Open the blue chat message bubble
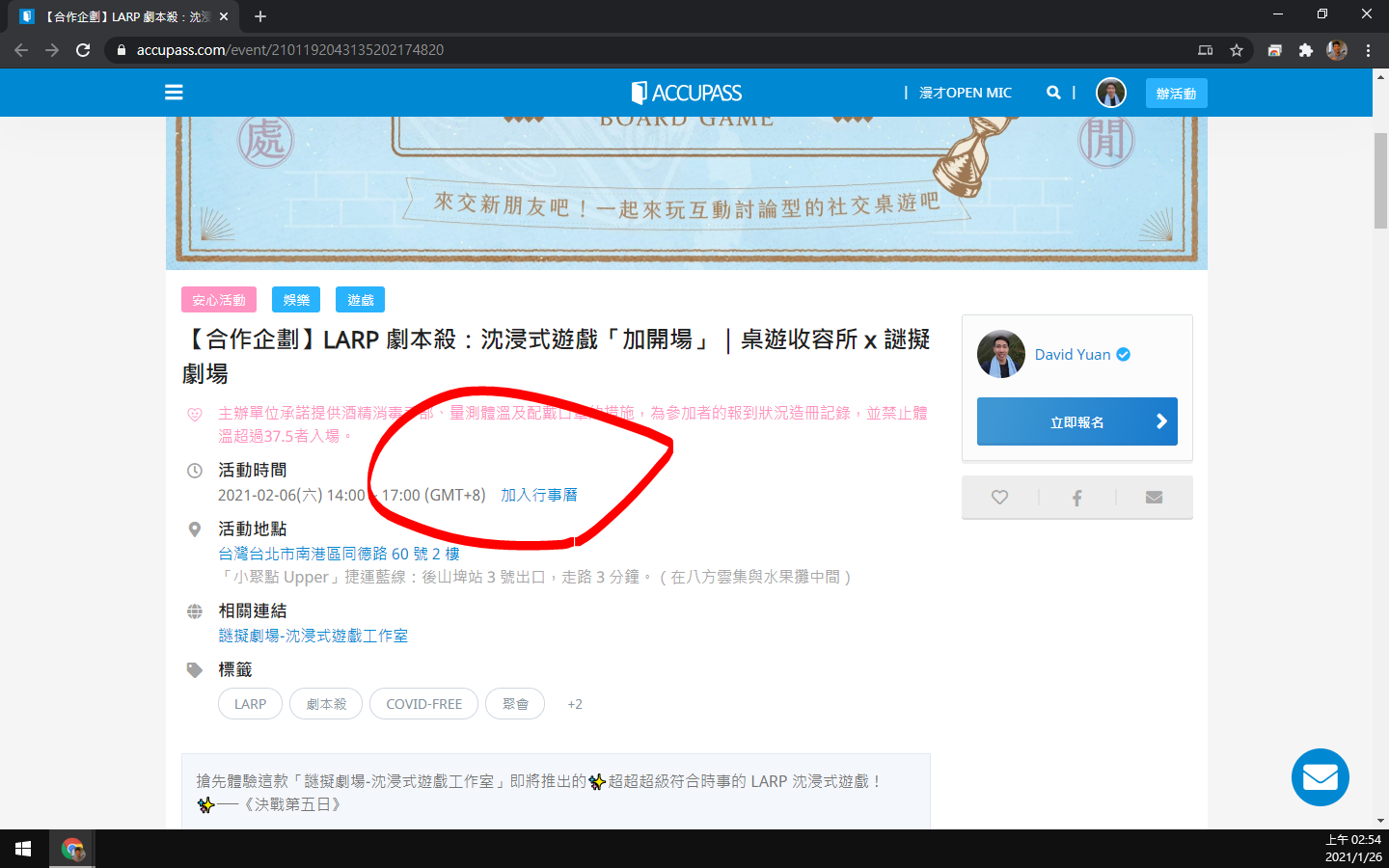 coord(1320,777)
